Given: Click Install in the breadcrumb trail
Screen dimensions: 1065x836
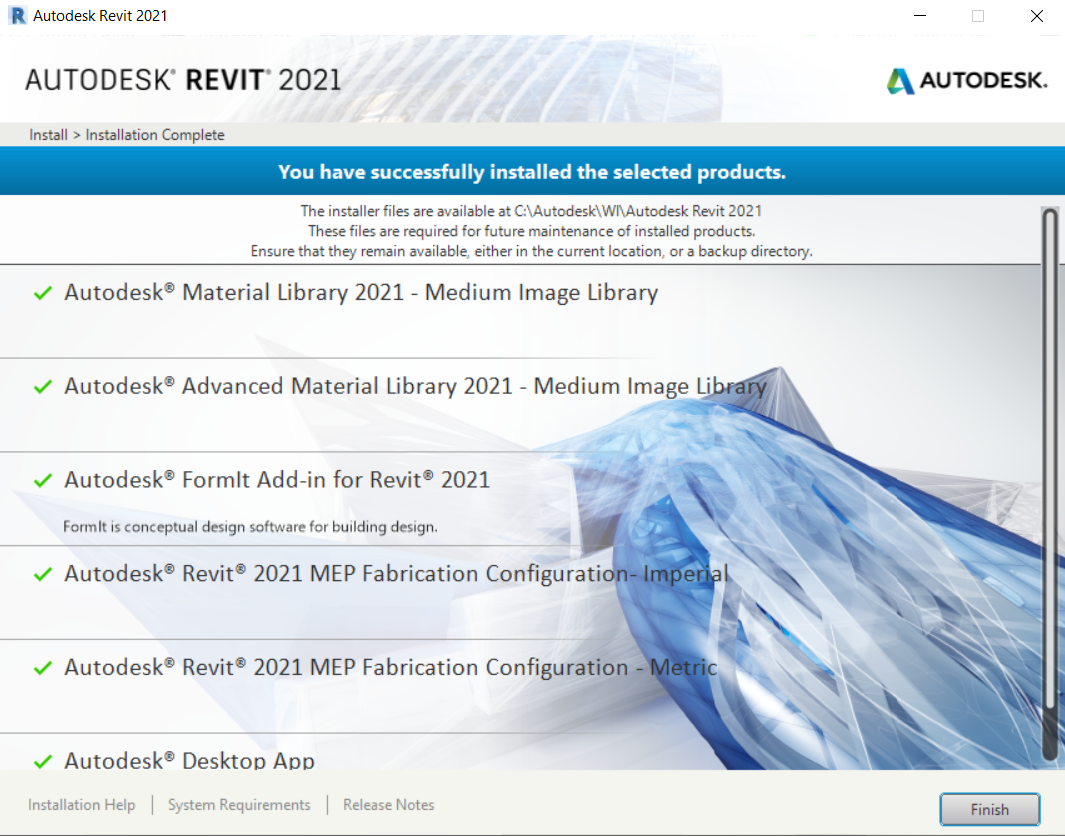Looking at the screenshot, I should [48, 134].
